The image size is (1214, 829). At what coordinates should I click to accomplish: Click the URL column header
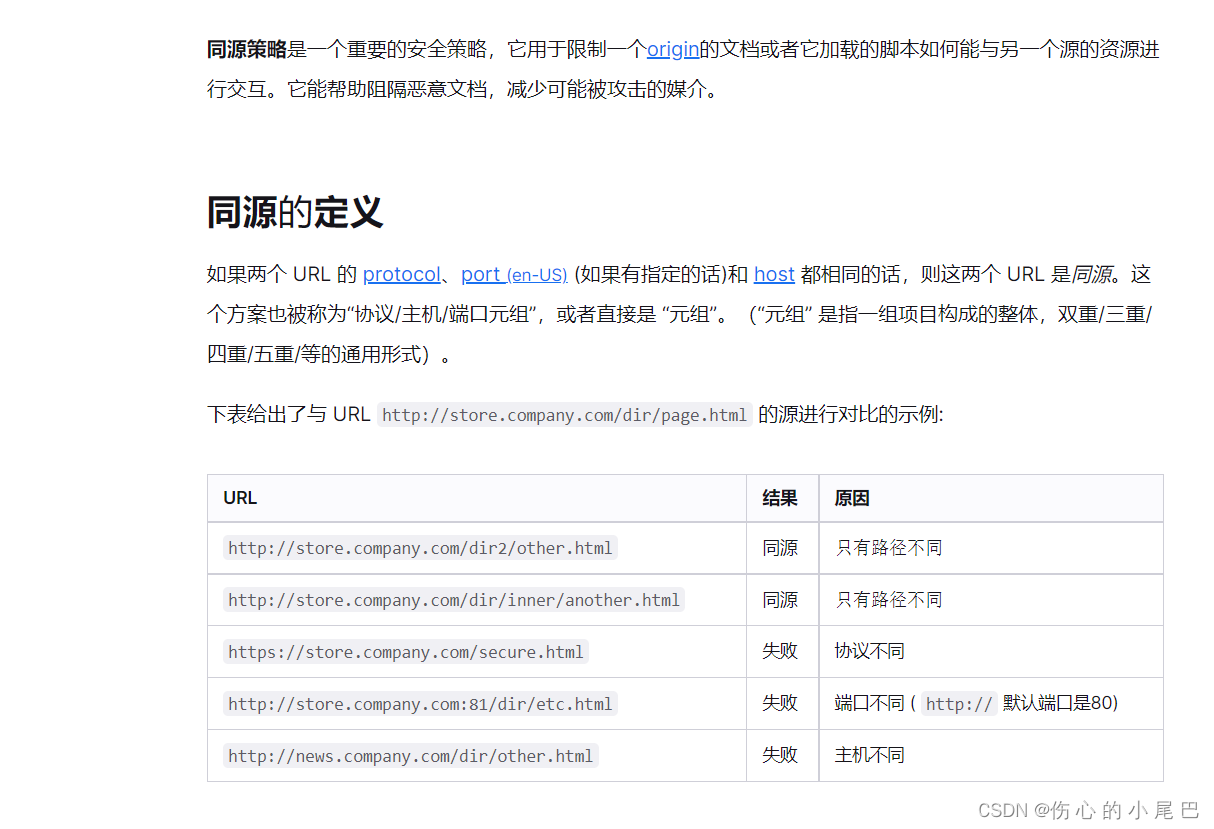tap(477, 498)
